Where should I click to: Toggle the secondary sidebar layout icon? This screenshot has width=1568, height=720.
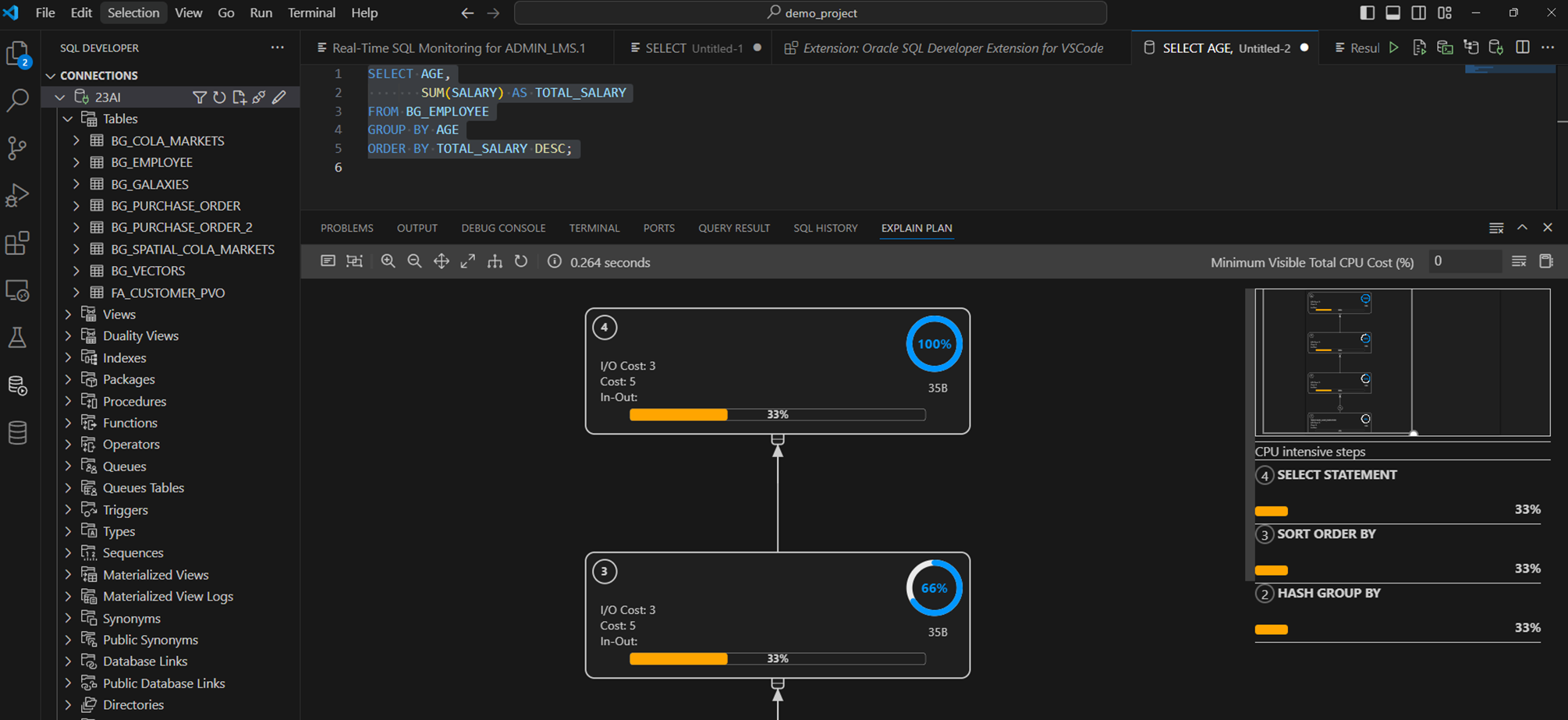pos(1419,12)
